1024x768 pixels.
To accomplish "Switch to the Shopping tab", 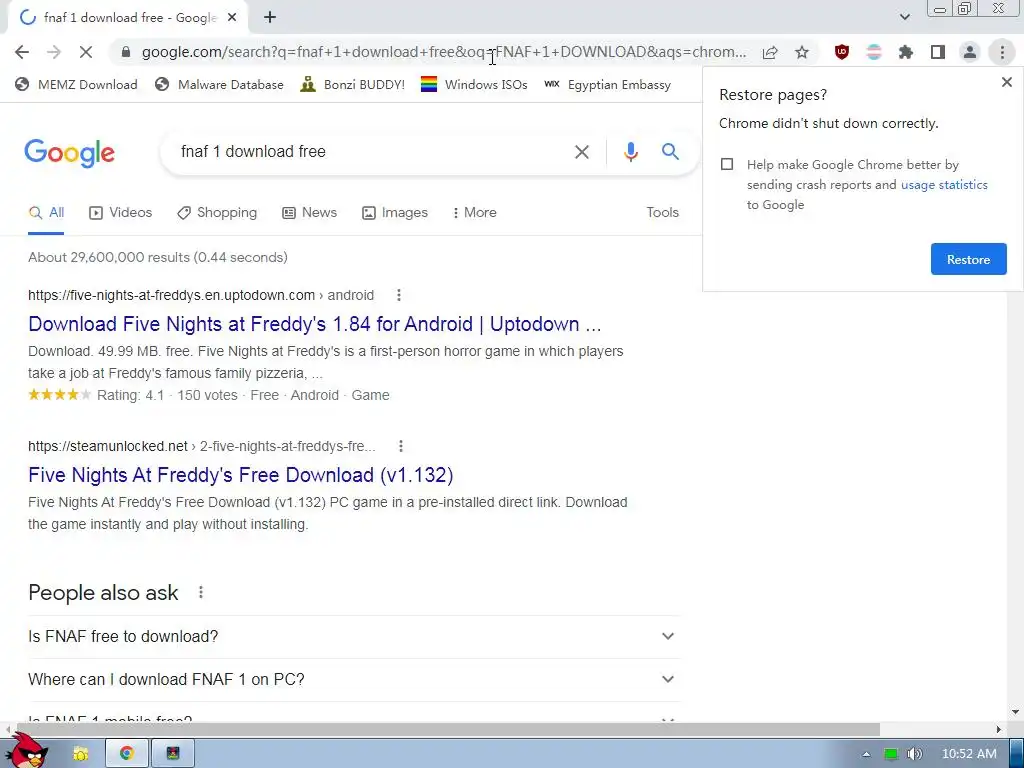I will [x=217, y=213].
